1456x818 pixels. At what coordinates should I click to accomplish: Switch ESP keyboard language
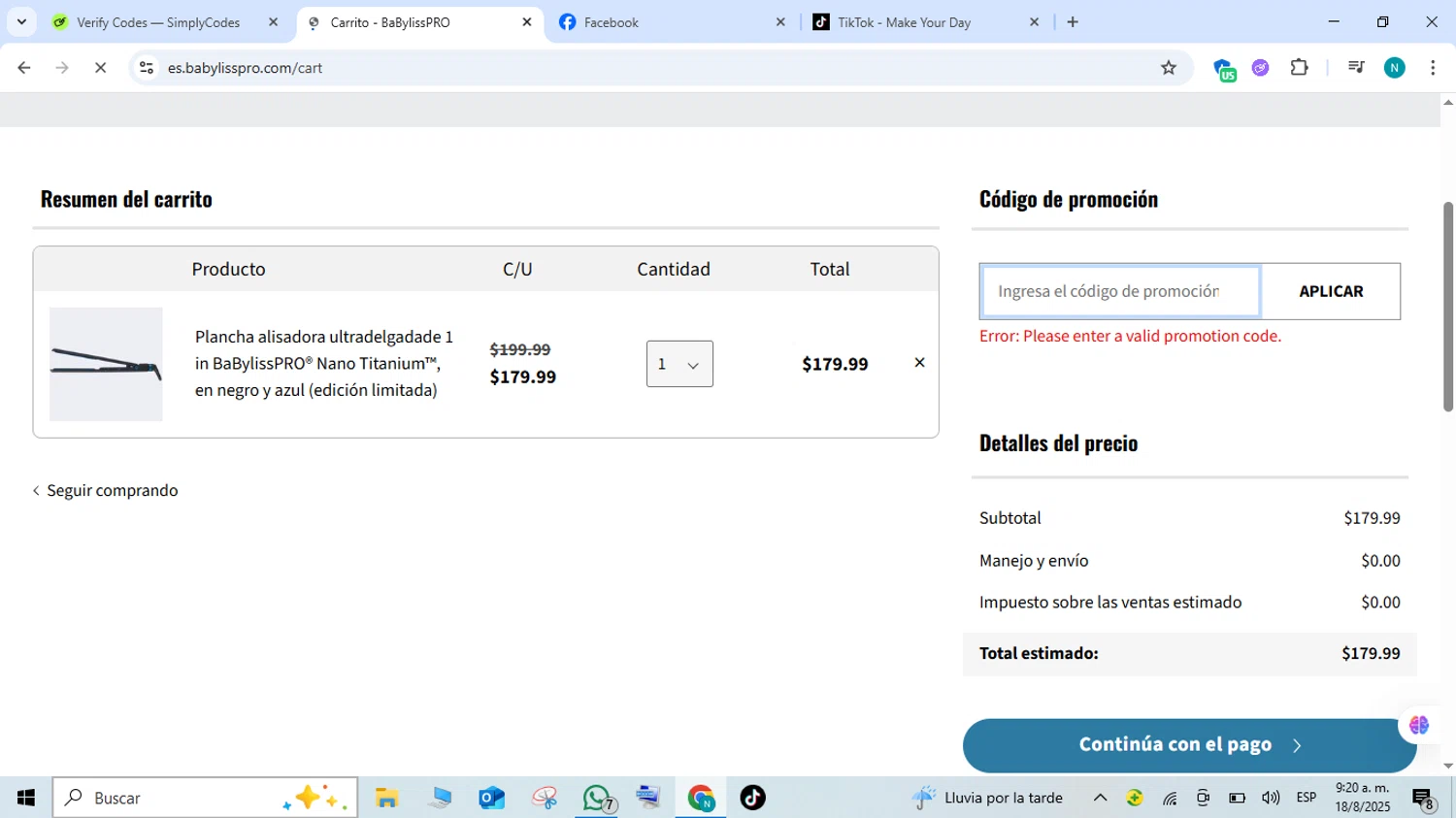tap(1307, 798)
